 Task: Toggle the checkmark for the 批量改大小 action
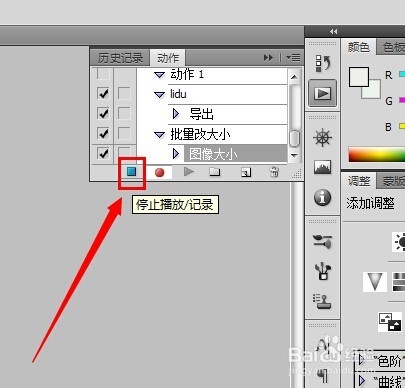103,133
